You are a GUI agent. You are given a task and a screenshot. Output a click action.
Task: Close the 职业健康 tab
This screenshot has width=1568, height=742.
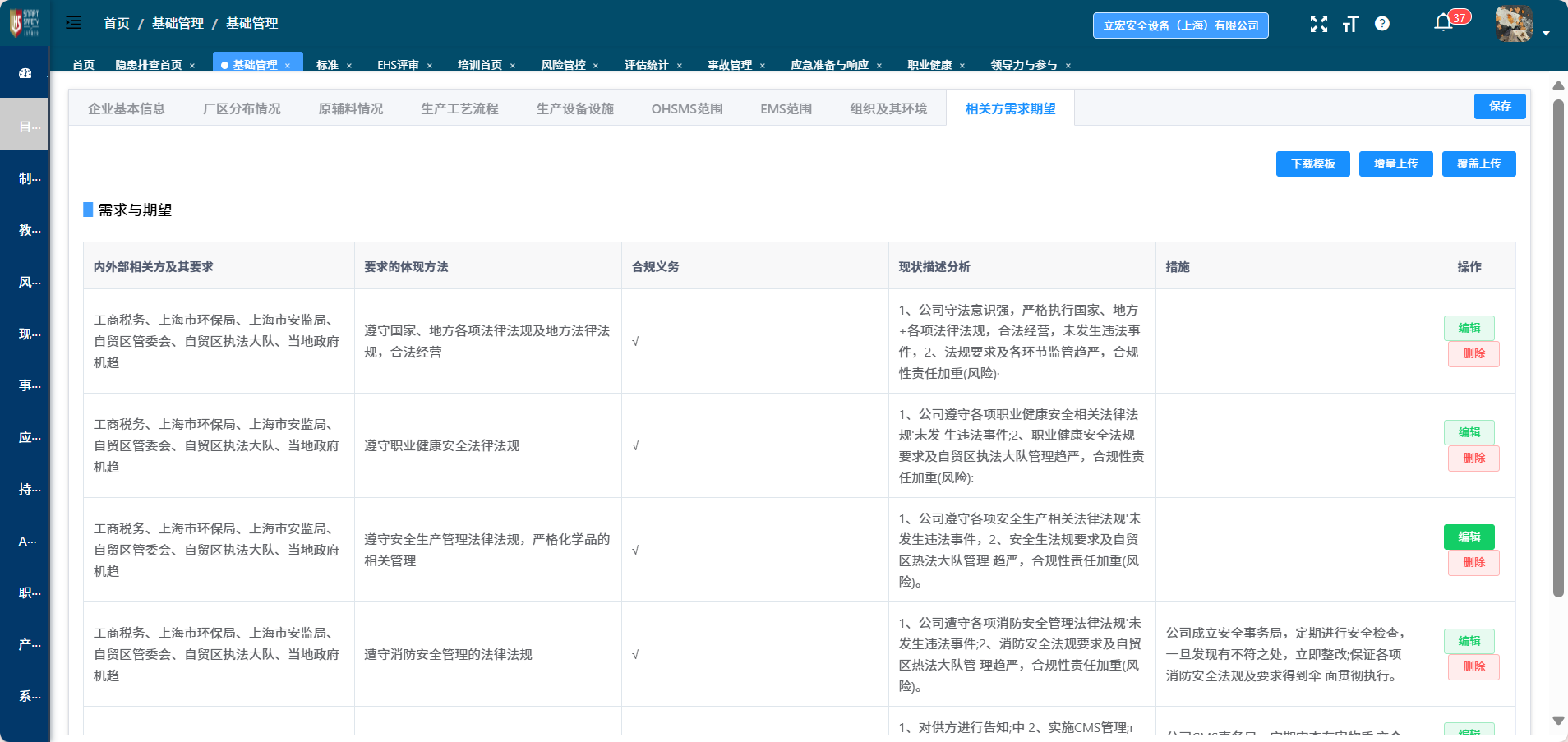point(962,66)
